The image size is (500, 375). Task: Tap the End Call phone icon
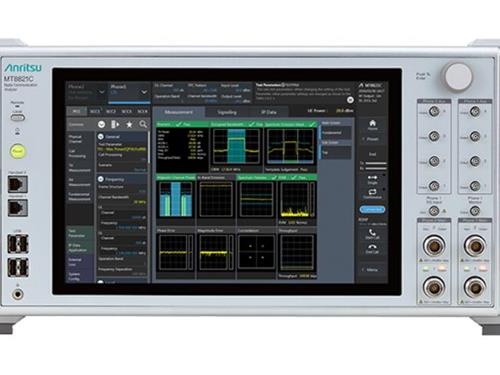[x=372, y=248]
